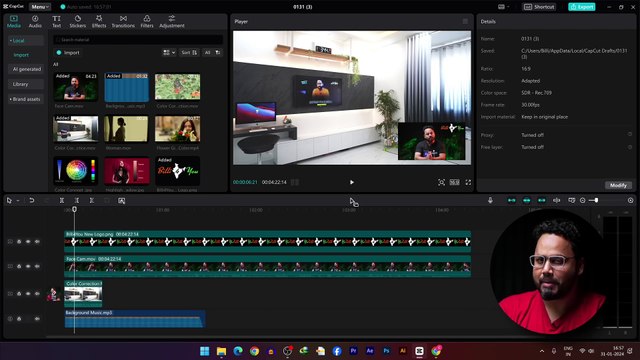Viewport: 640px width, 360px height.
Task: Open the Sort options dropdown
Action: pos(189,53)
